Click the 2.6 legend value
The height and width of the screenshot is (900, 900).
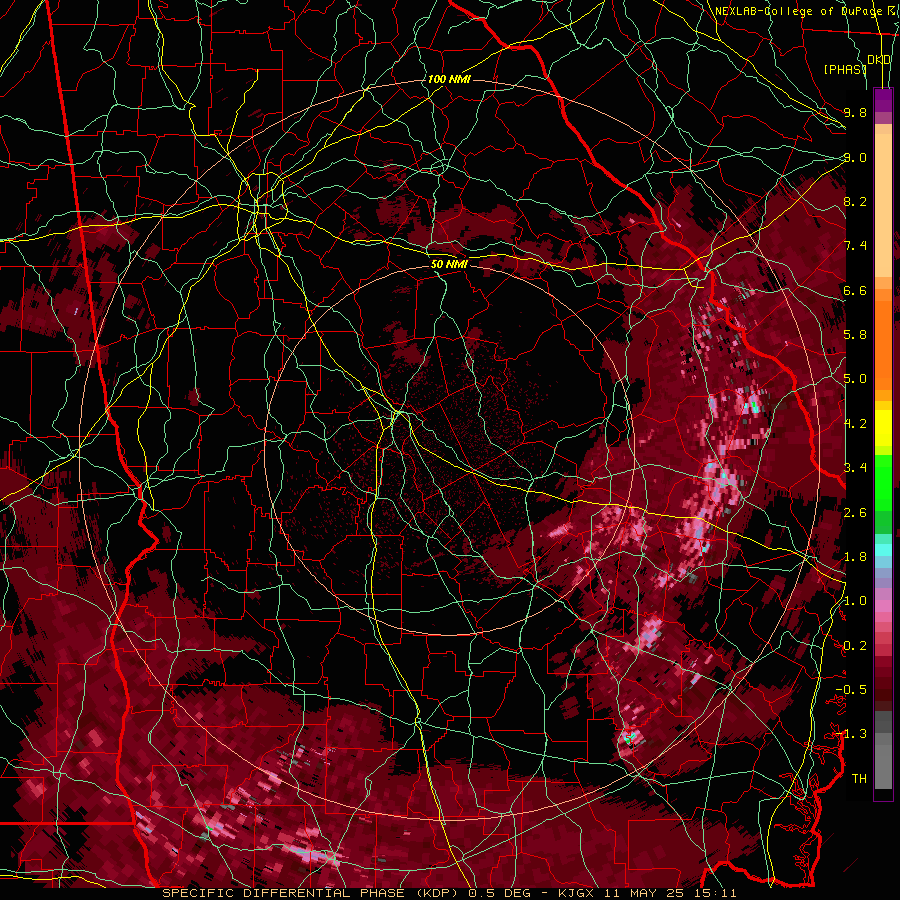click(x=855, y=512)
